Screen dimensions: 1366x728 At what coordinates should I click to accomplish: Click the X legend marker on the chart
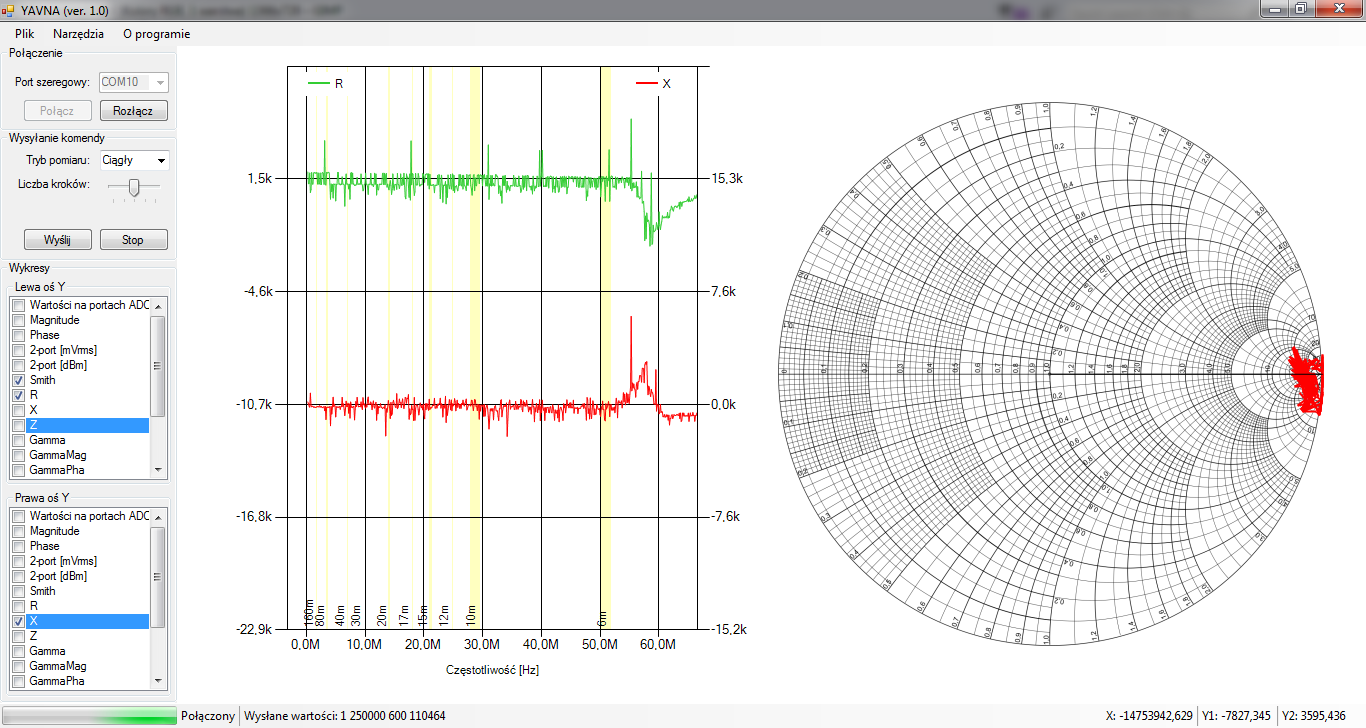pos(646,84)
